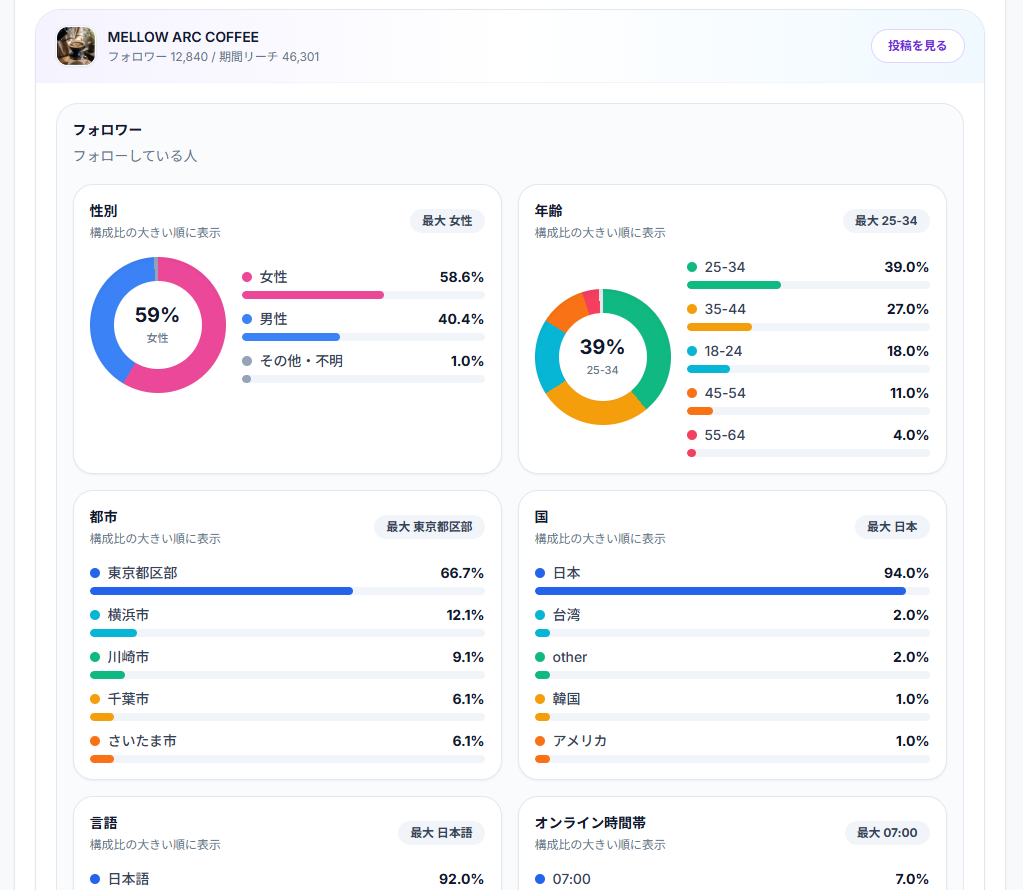
Task: Click the blue 東京都区部 progress bar
Action: coord(221,591)
